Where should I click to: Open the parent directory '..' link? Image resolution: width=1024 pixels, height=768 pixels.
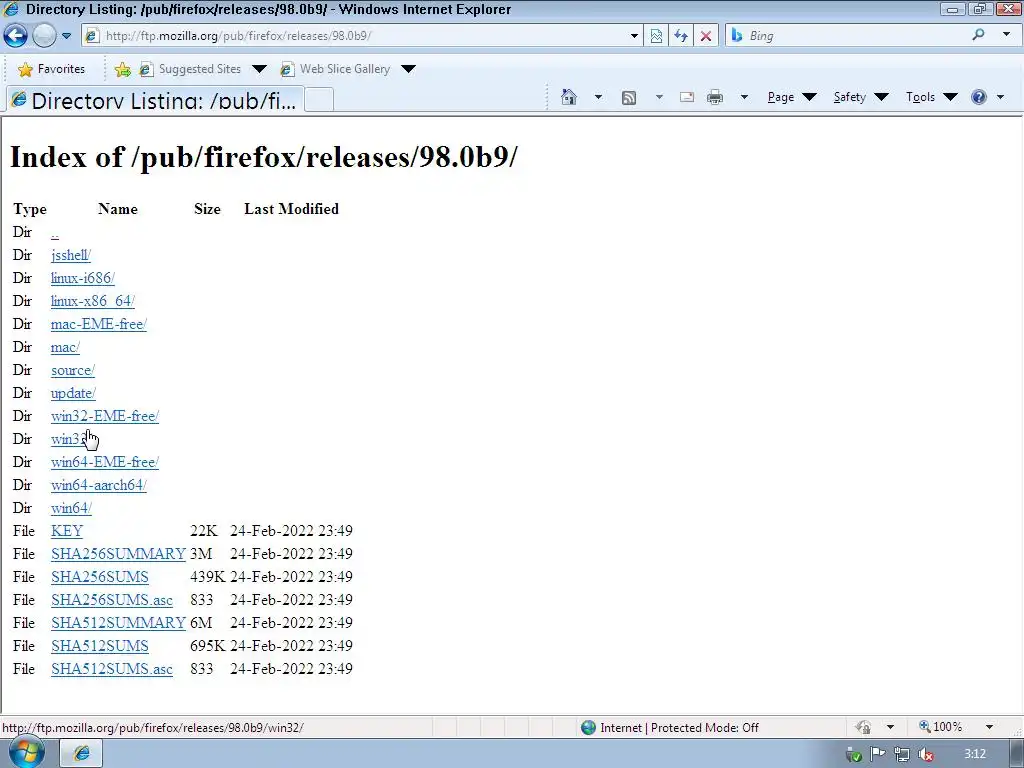55,232
